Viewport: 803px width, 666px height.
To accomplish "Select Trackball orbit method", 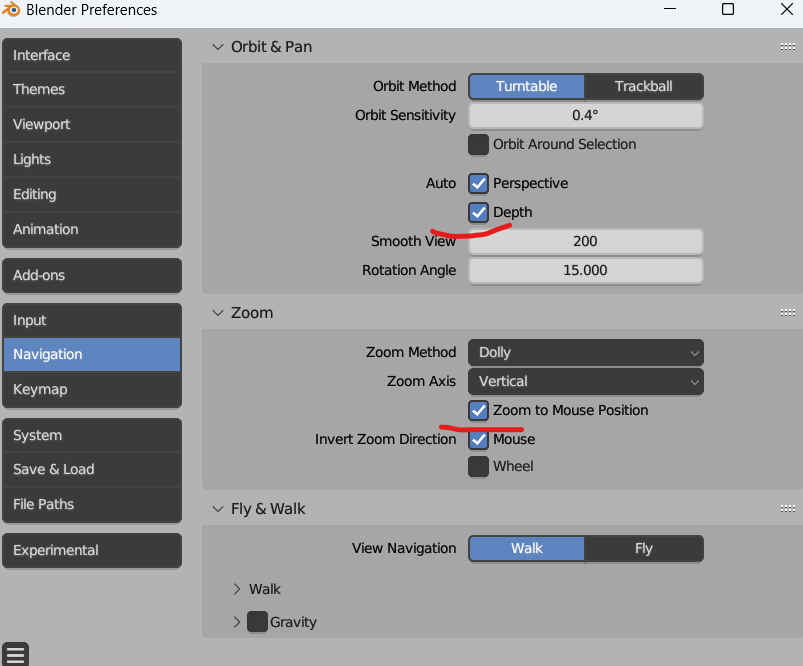I will pos(643,87).
